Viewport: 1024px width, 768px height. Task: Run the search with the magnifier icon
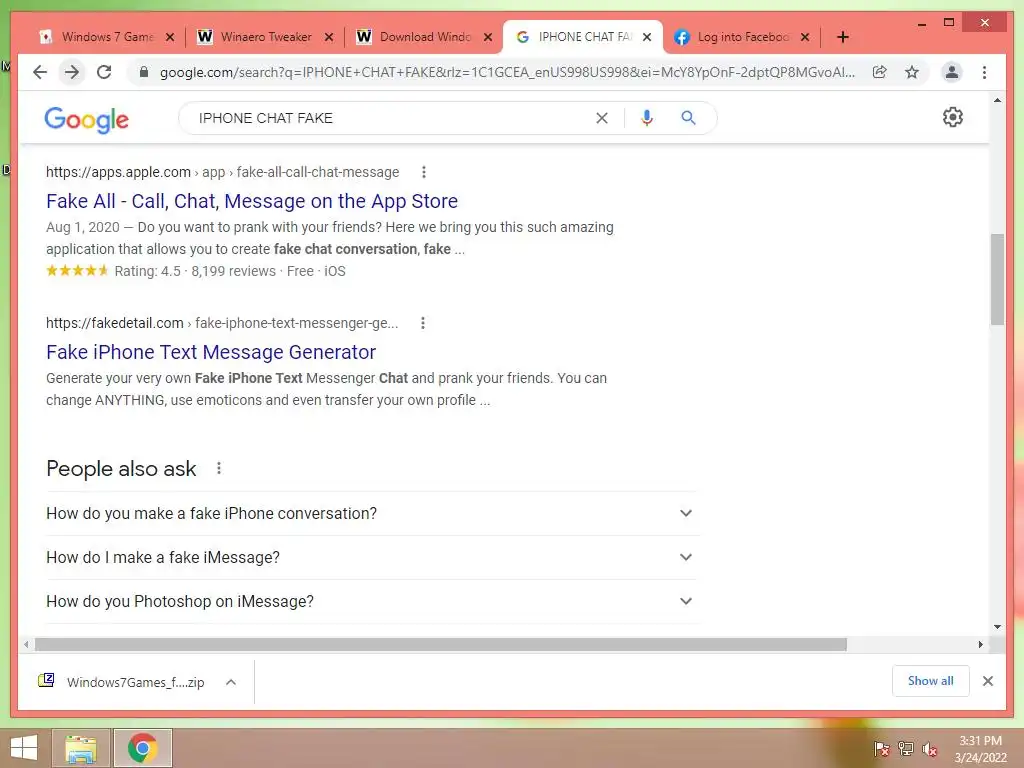(688, 118)
